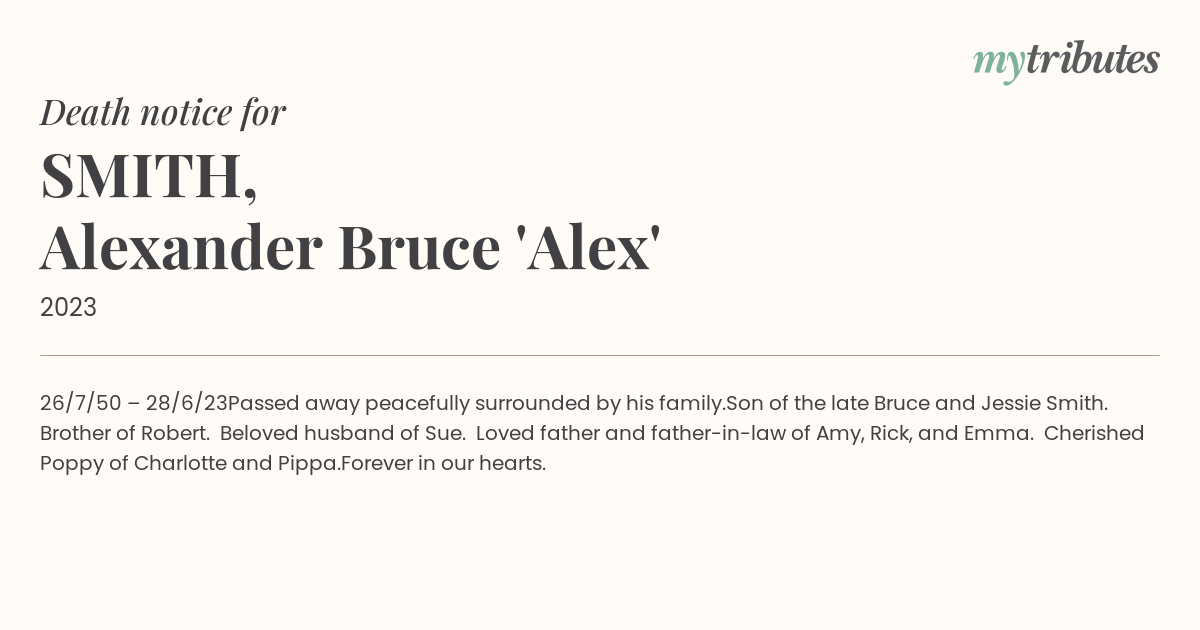Click the name Alexander in the title
Viewport: 1200px width, 630px height.
coord(182,247)
